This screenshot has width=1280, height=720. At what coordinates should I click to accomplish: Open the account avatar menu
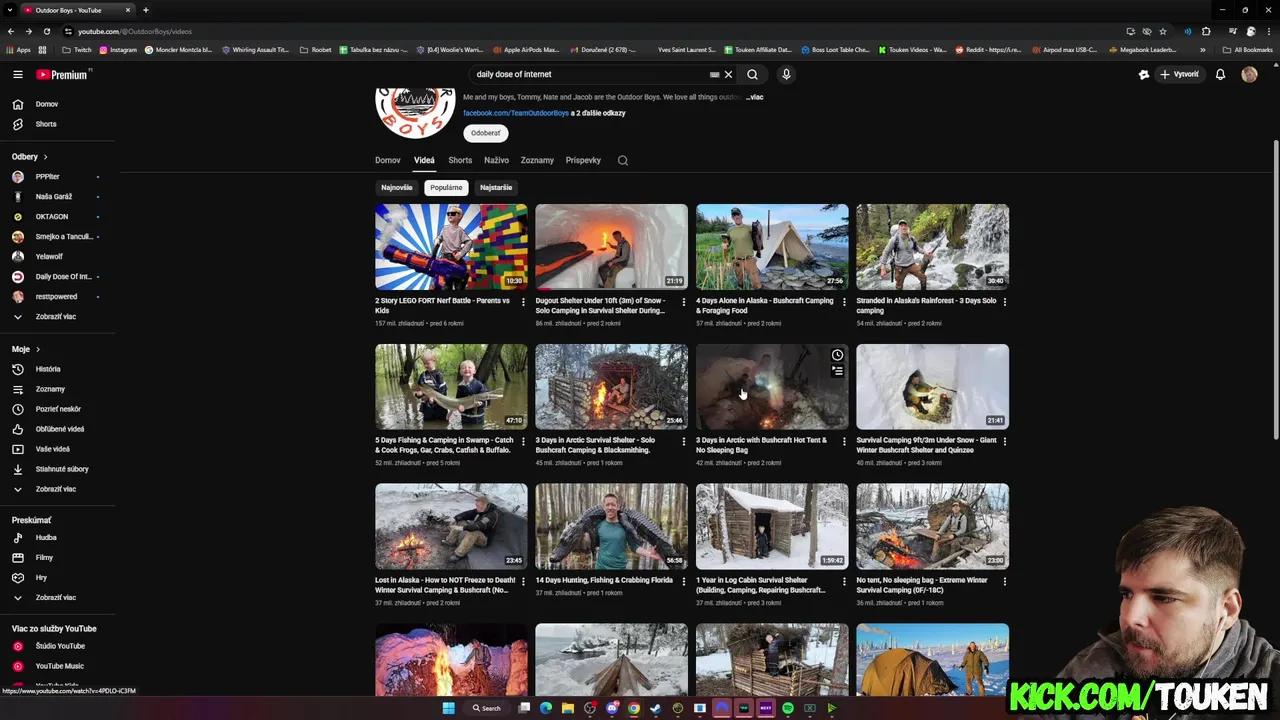click(1249, 74)
